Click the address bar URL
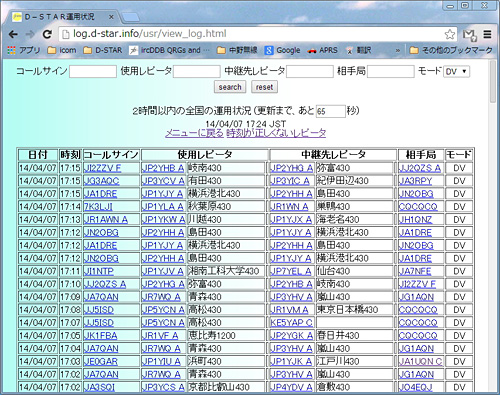Screen dimensions: 500x395 pos(150,34)
